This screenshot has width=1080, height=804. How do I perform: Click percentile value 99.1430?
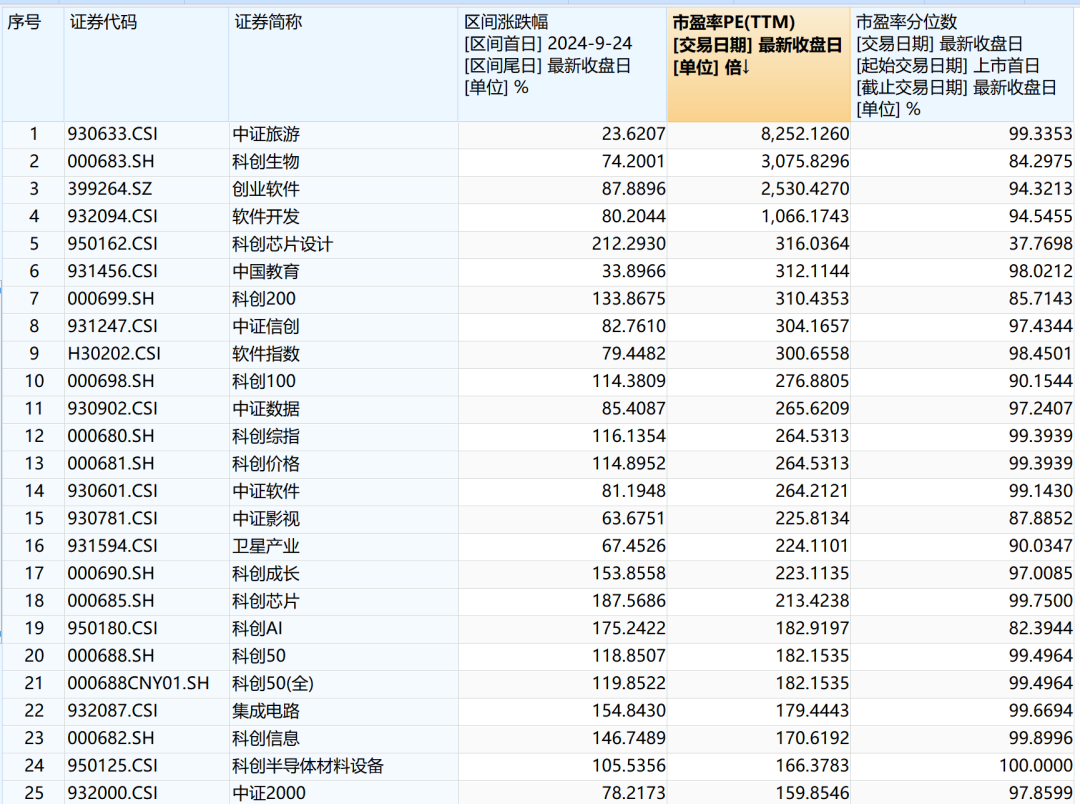pyautogui.click(x=1040, y=491)
